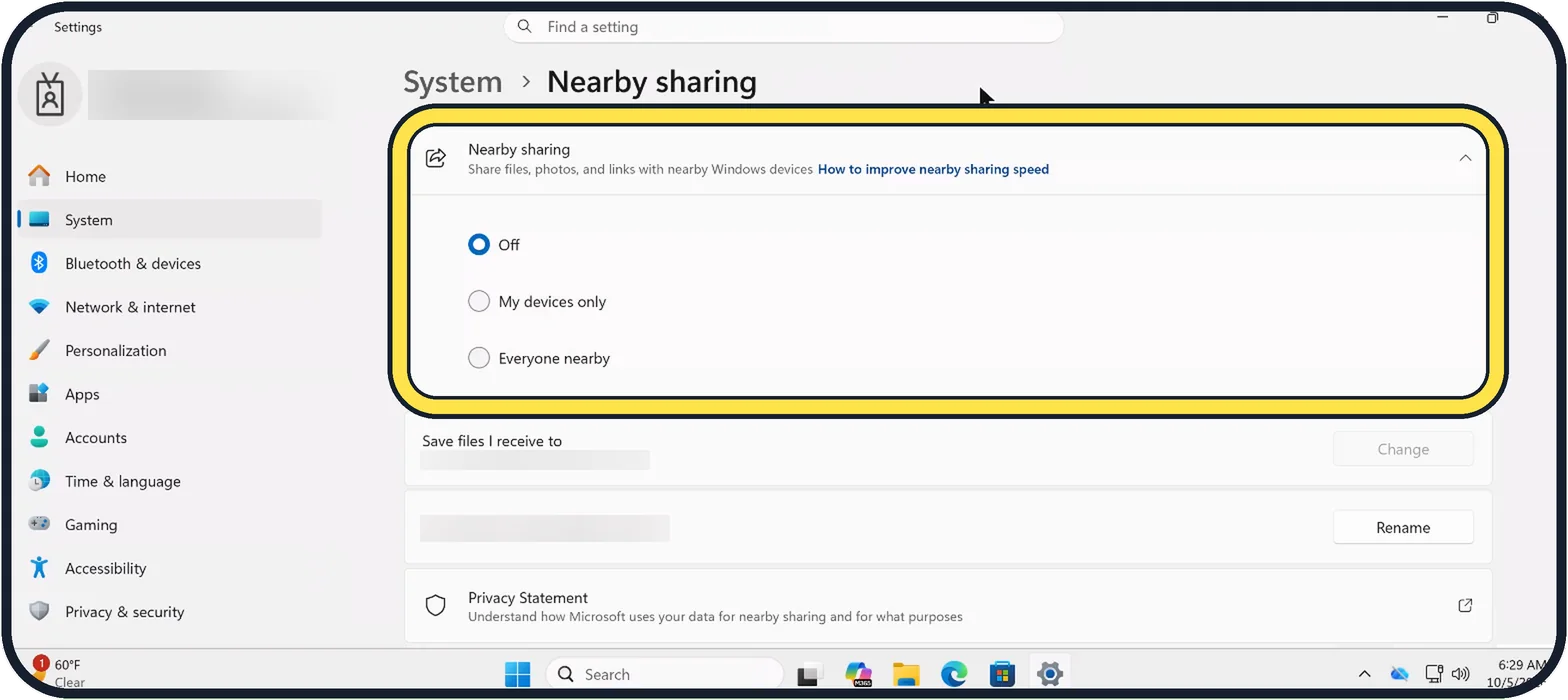Open the Windows Start menu
The image size is (1568, 700).
tap(518, 675)
